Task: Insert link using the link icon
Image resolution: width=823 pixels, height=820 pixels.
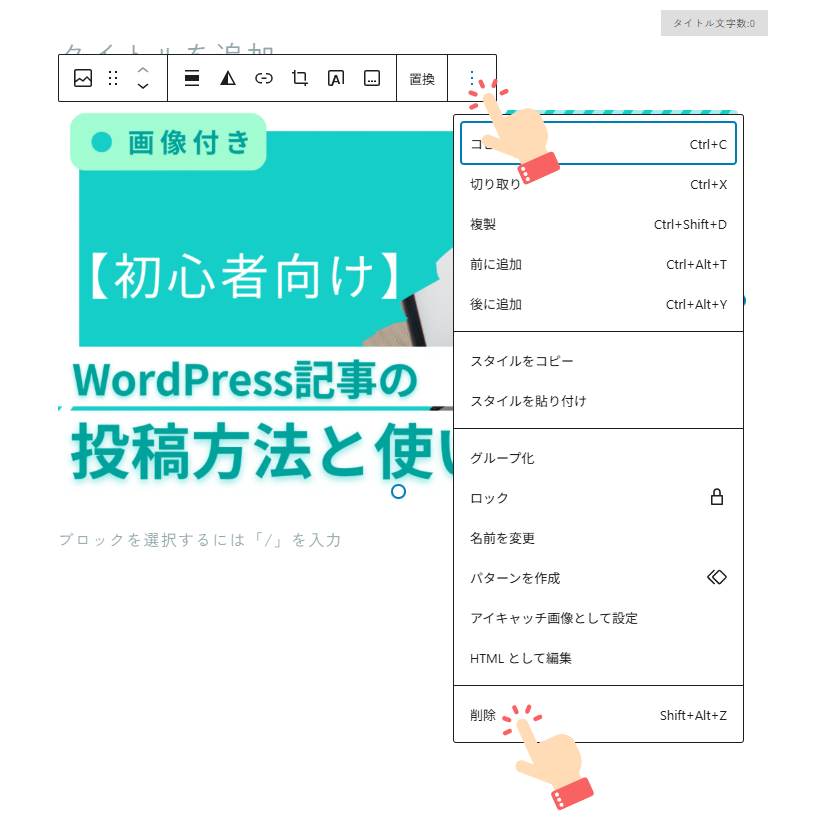Action: click(x=264, y=78)
